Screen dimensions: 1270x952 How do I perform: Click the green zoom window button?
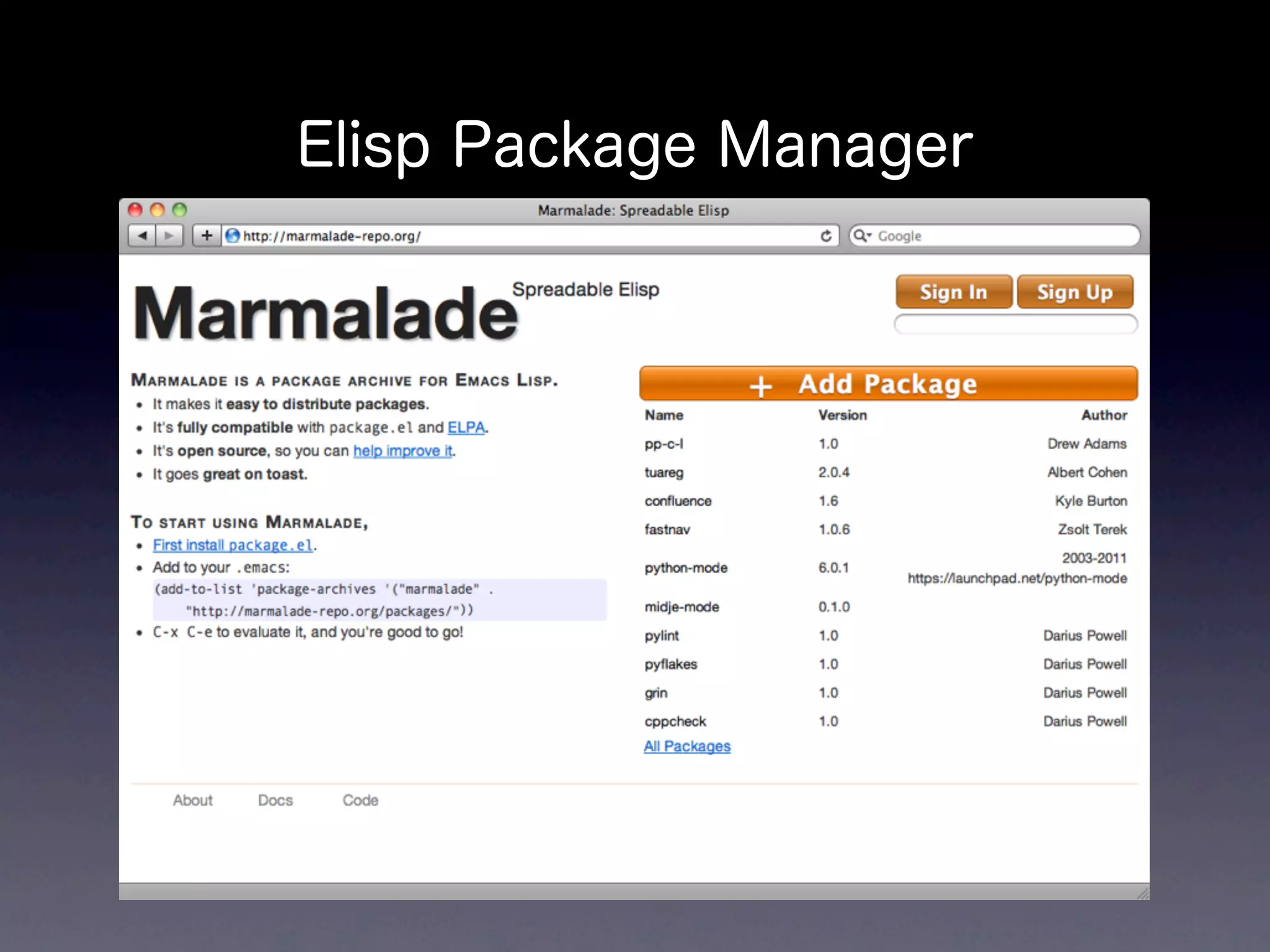(179, 210)
